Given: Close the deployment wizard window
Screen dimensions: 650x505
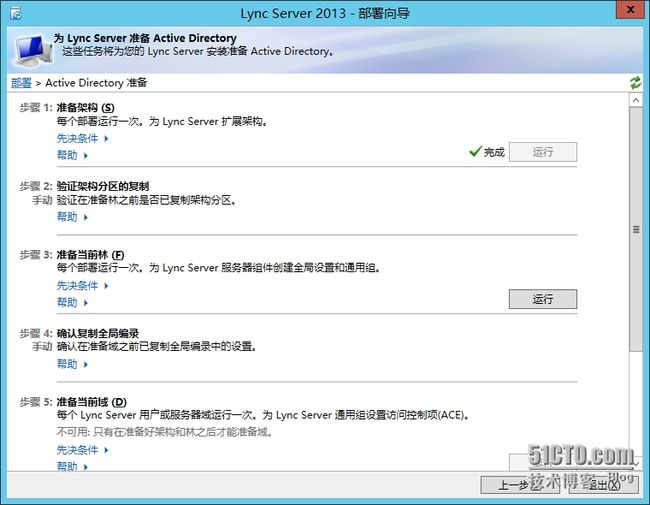Looking at the screenshot, I should tap(630, 10).
